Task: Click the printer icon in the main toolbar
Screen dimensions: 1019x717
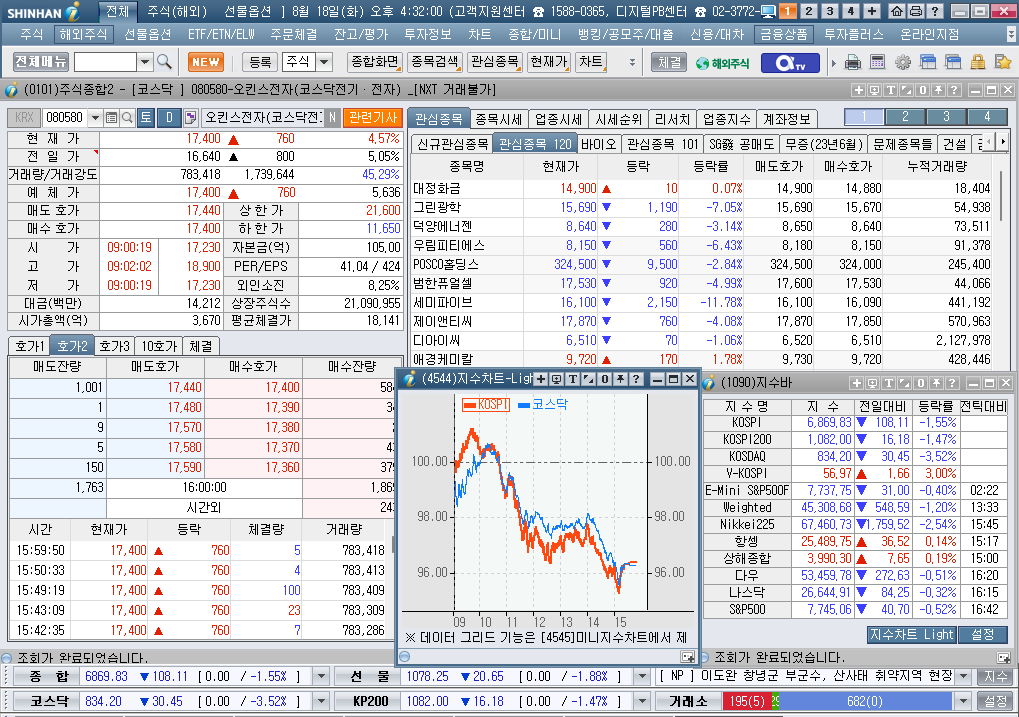Action: [853, 62]
